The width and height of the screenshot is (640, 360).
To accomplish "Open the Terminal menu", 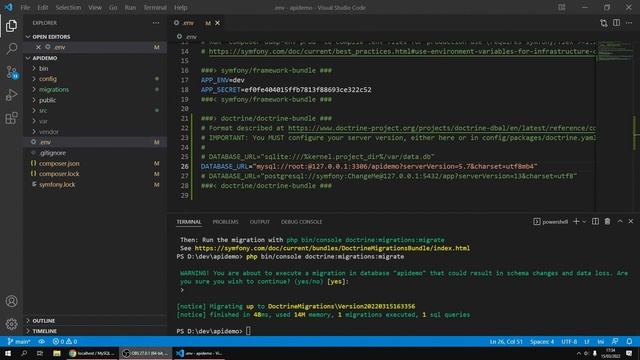I will (155, 7).
